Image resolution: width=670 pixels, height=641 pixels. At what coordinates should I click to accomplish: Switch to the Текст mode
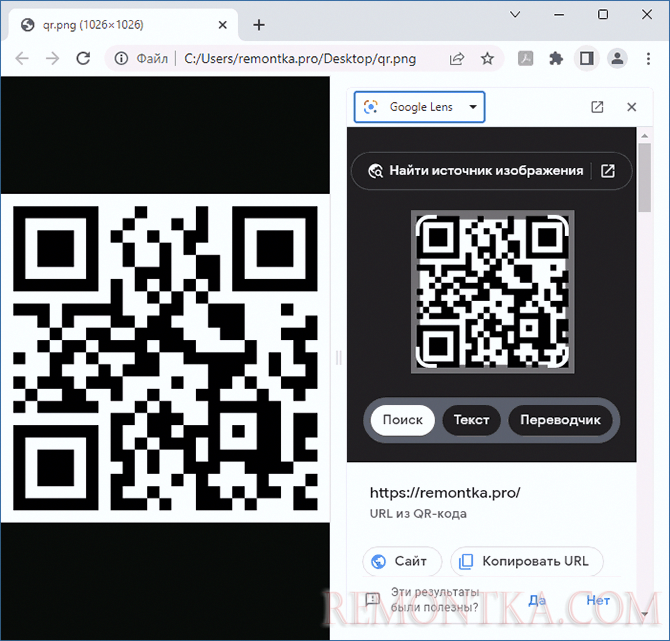[471, 420]
